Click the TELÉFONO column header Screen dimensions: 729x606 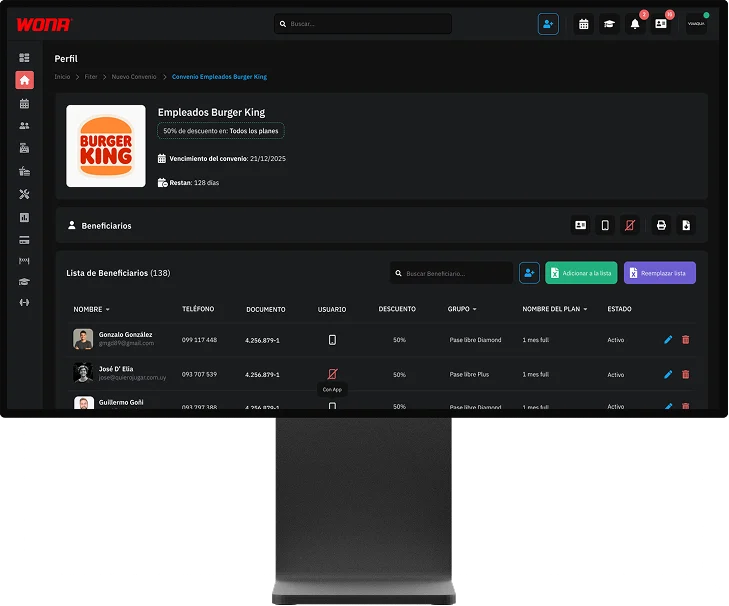coord(198,309)
